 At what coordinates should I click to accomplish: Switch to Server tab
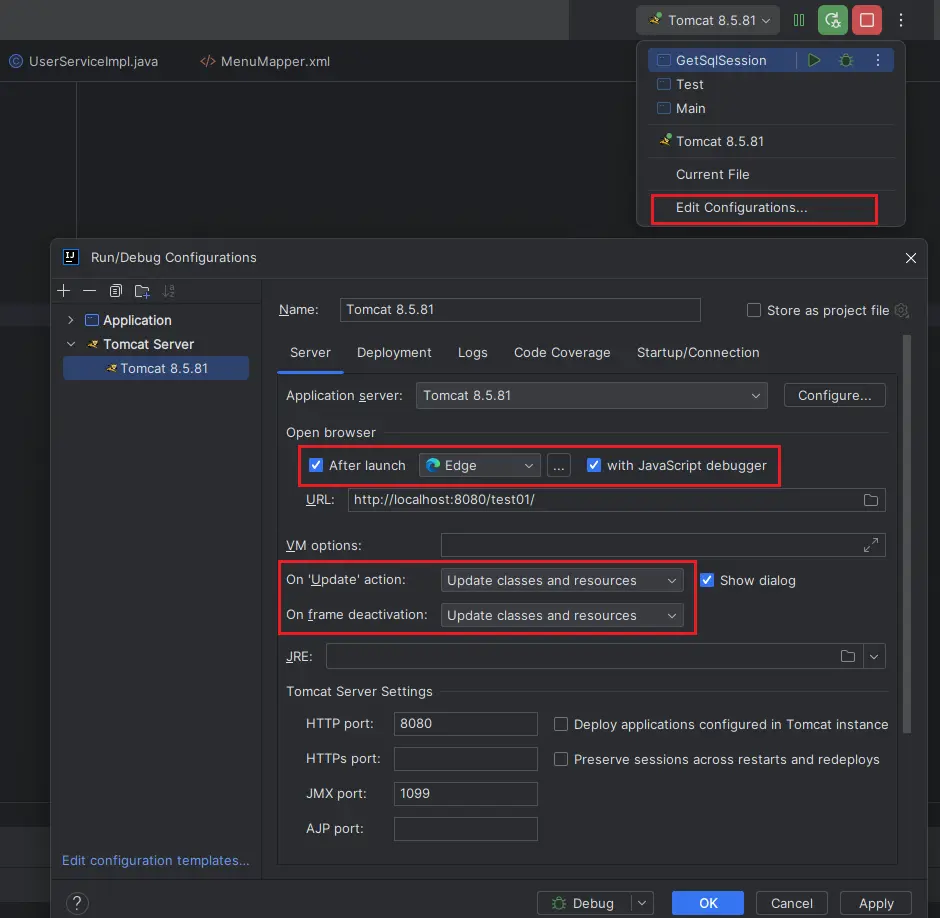pyautogui.click(x=310, y=353)
